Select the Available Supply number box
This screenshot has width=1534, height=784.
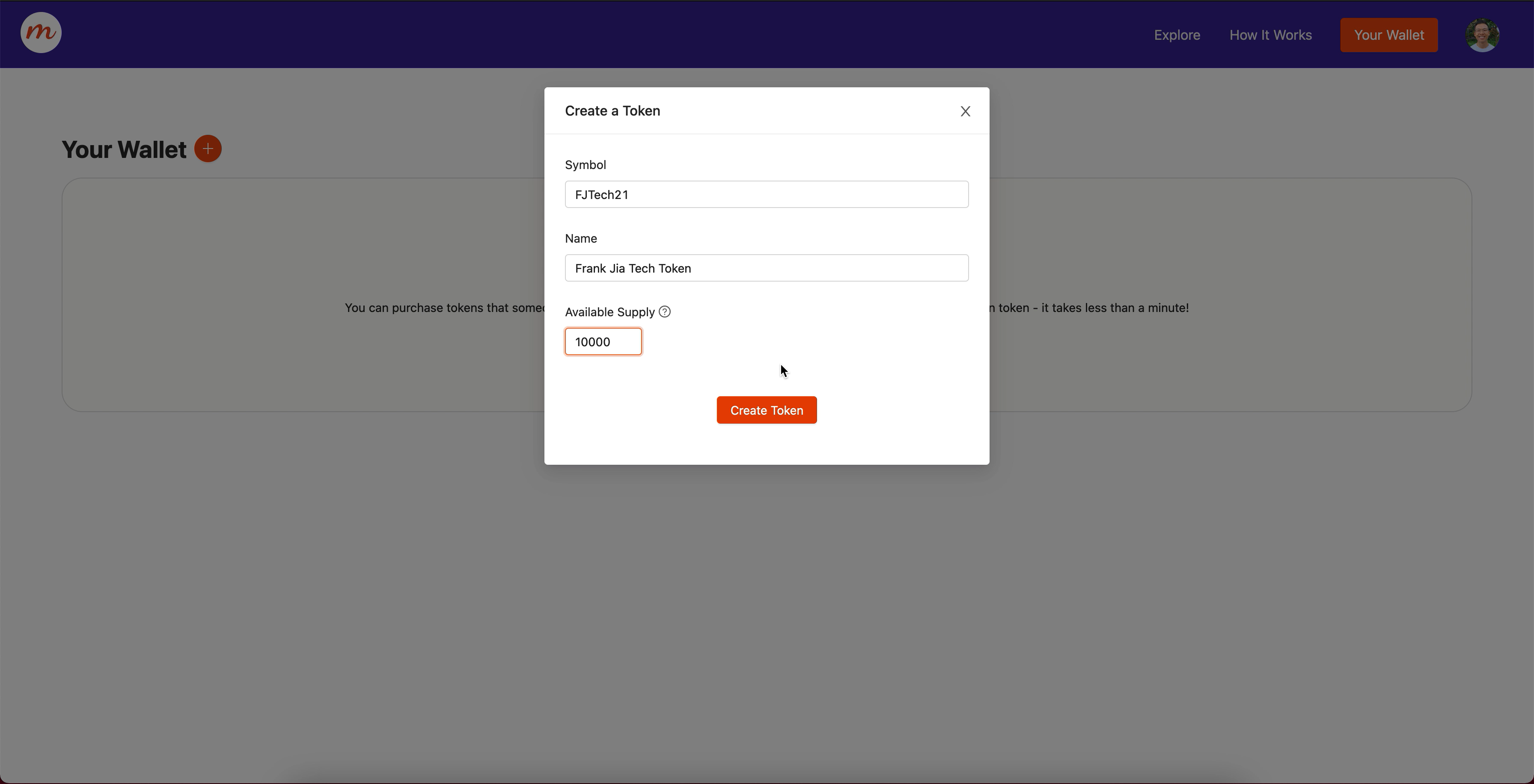coord(603,342)
